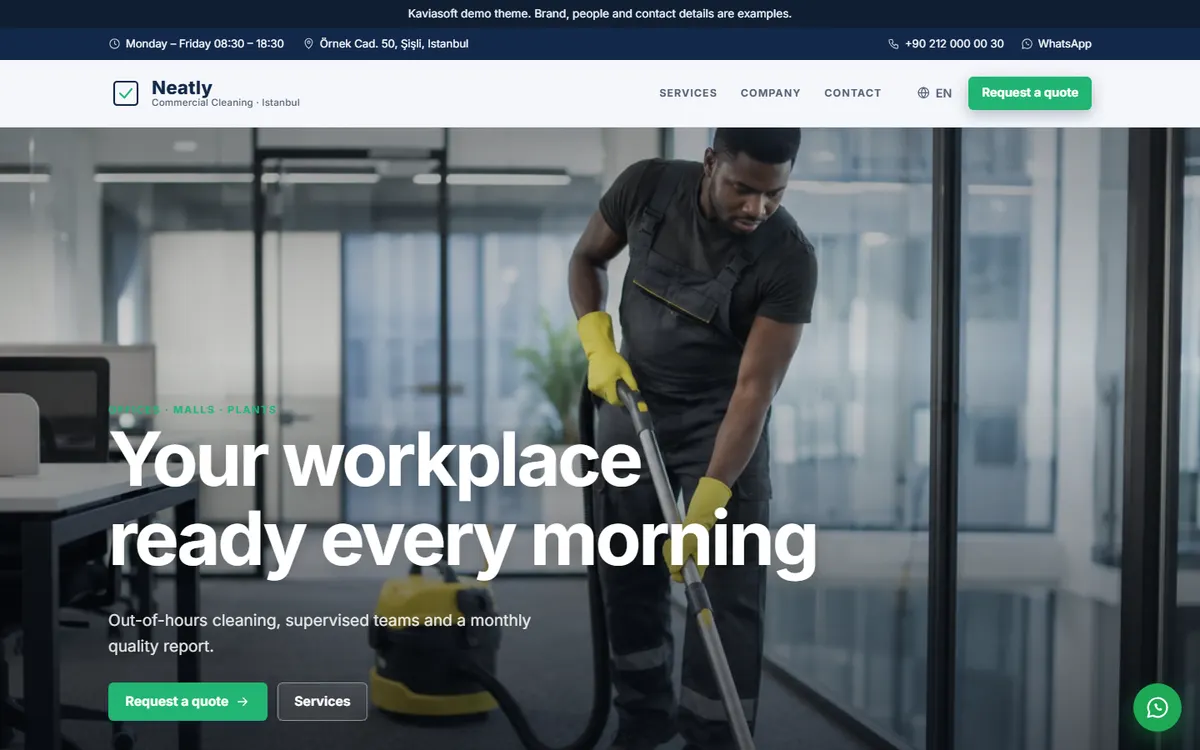1200x750 pixels.
Task: Open the Company menu item
Action: 770,93
